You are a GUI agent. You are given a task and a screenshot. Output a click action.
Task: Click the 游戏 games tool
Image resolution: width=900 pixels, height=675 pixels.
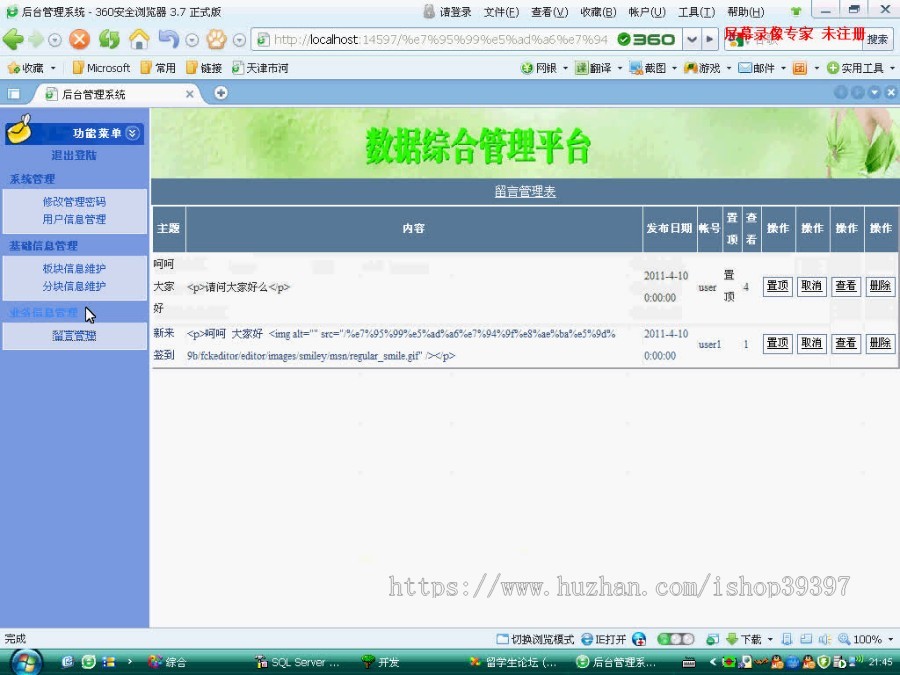(702, 68)
